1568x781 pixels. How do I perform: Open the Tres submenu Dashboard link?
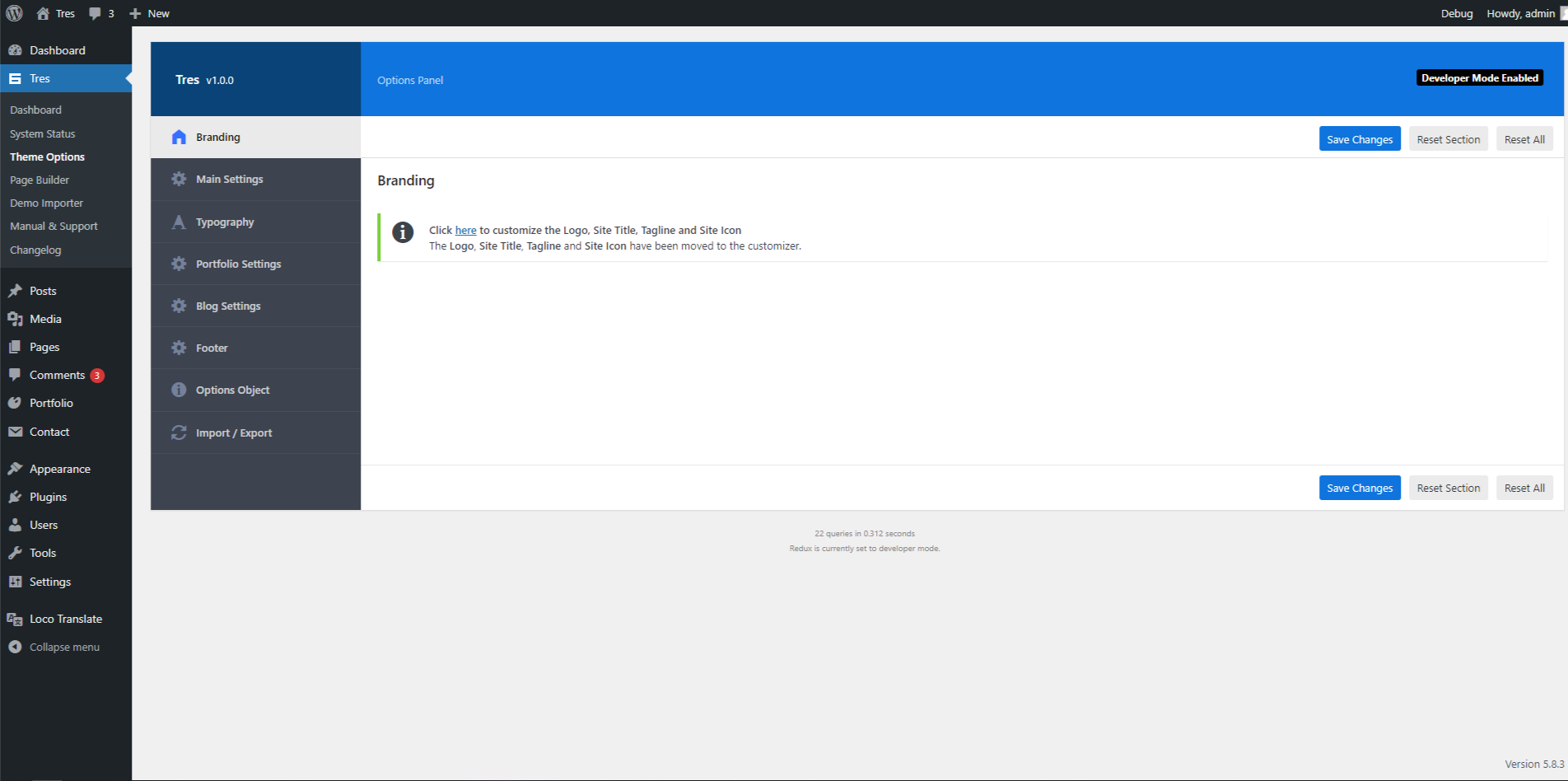point(35,110)
